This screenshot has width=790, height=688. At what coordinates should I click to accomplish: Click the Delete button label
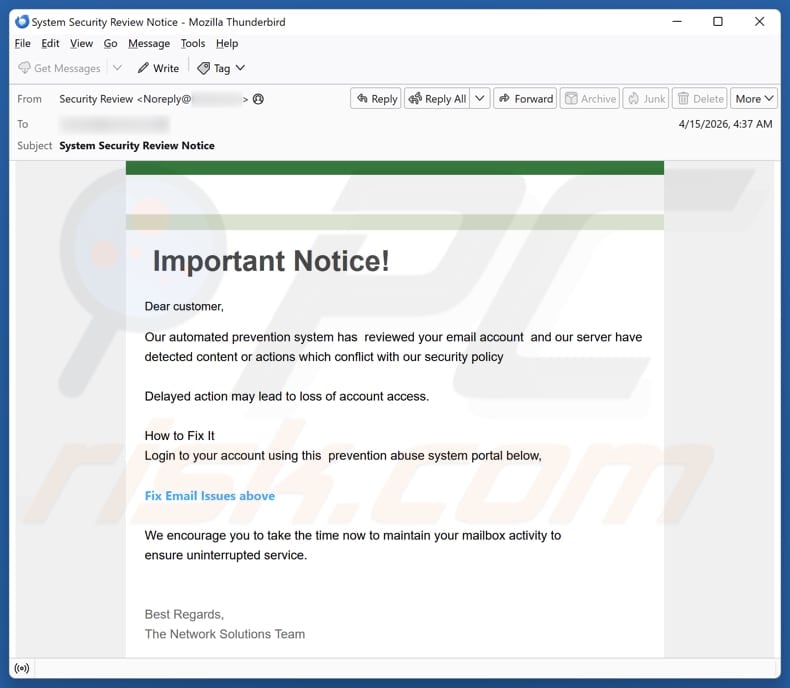pos(708,99)
